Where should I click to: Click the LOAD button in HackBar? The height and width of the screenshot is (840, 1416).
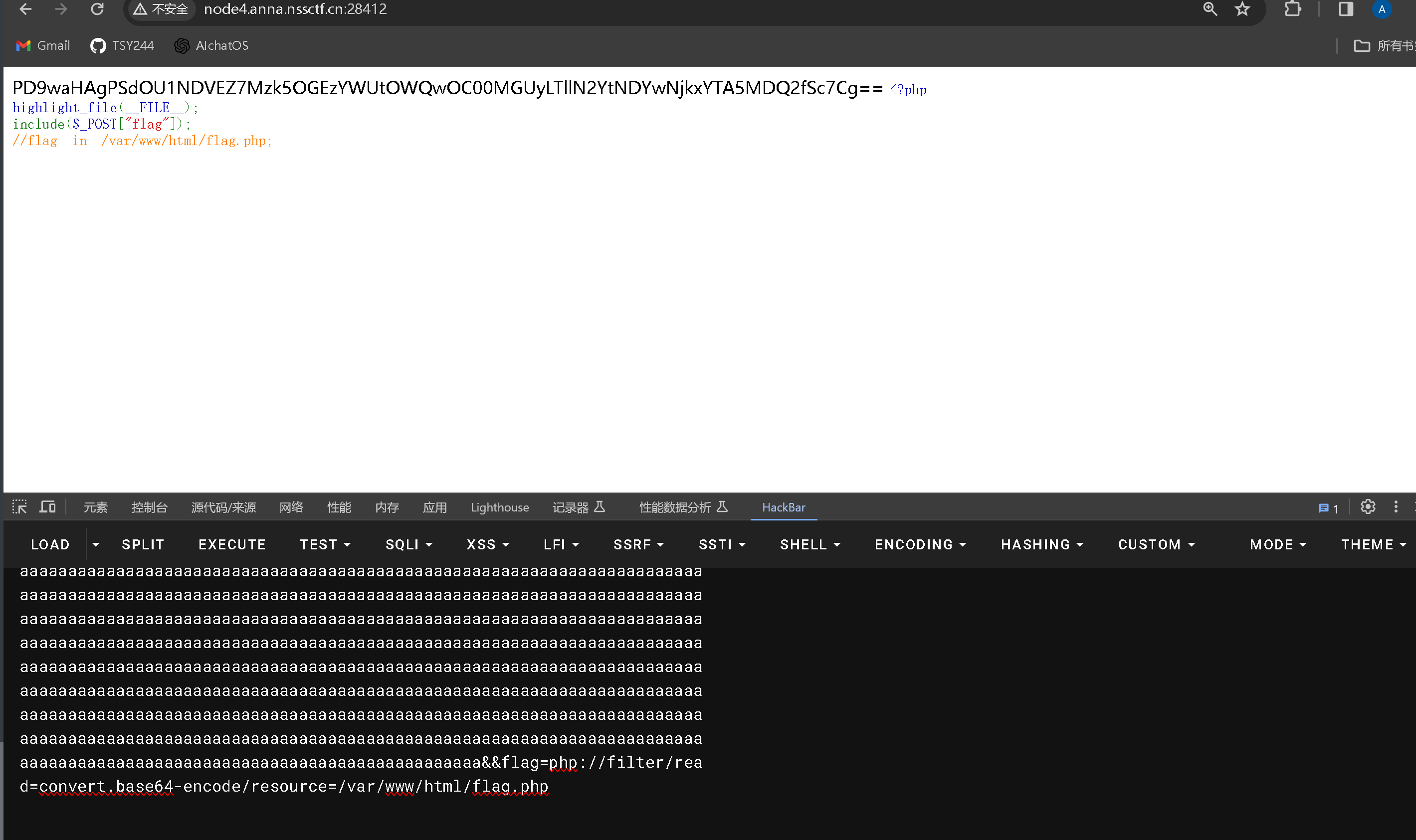click(x=49, y=544)
